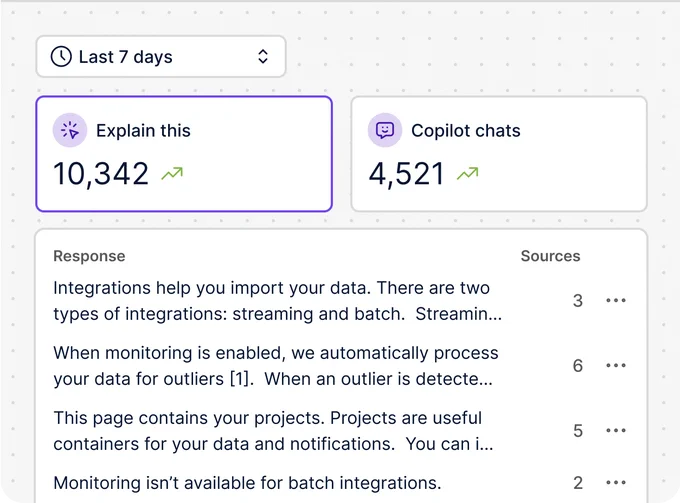Viewport: 680px width, 503px height.
Task: Click the green trend arrow beside 4,521
Action: pyautogui.click(x=468, y=173)
